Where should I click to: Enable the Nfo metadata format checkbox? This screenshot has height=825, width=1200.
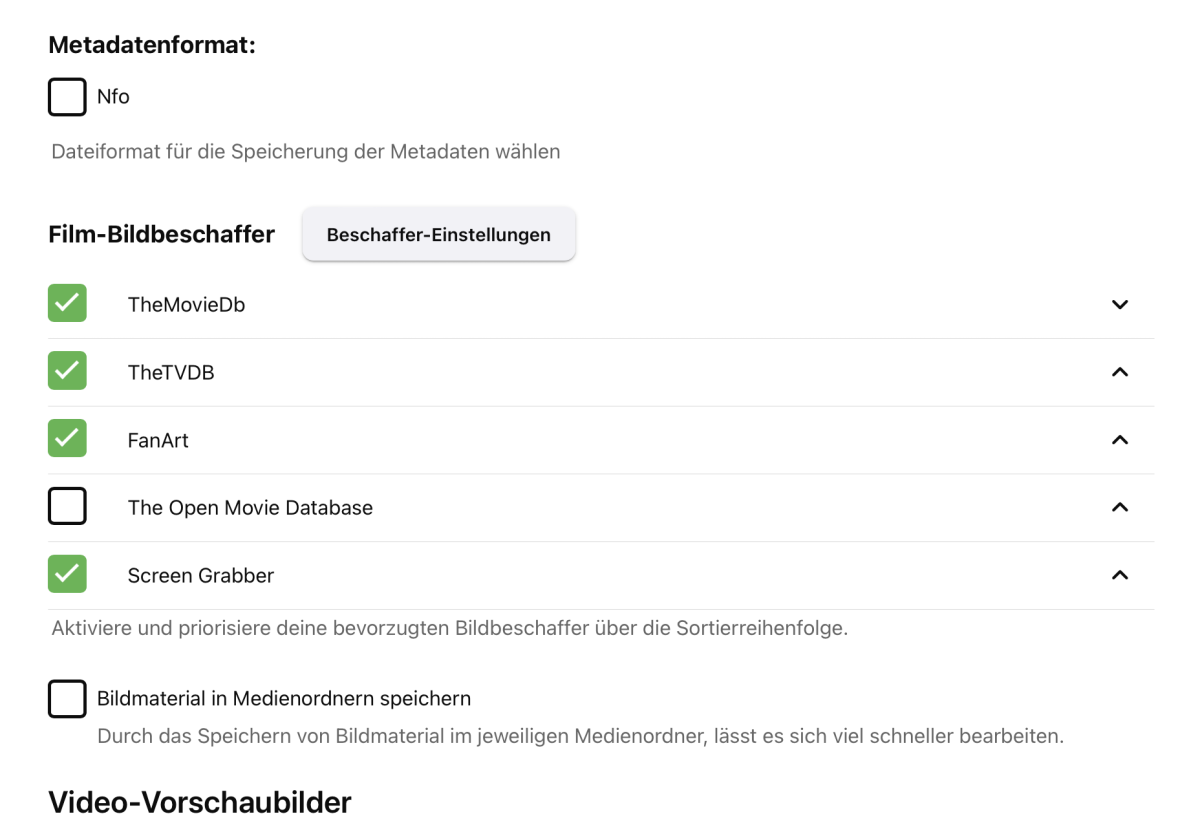coord(66,96)
